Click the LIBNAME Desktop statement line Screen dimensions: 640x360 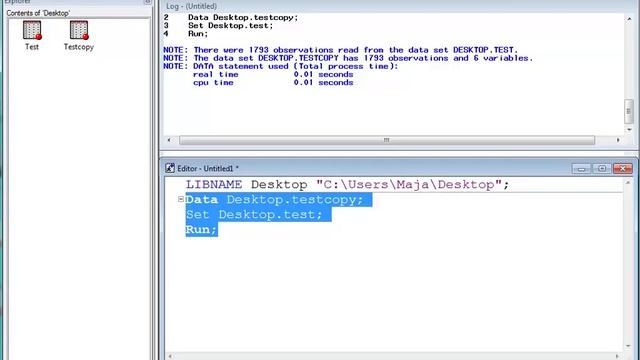coord(347,184)
